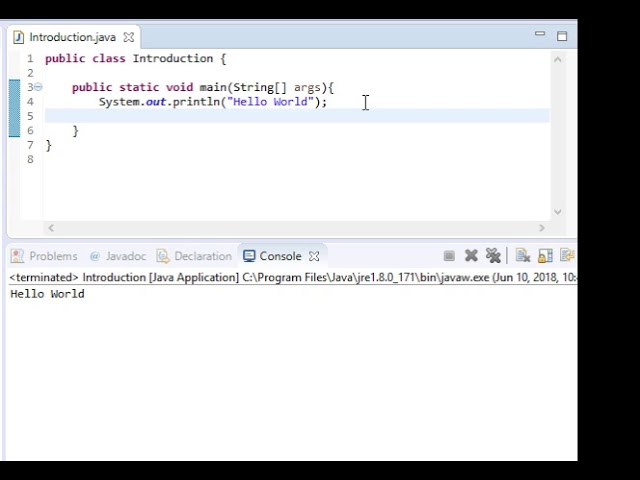Click the Clear Console icon
This screenshot has height=480, width=640.
522,256
